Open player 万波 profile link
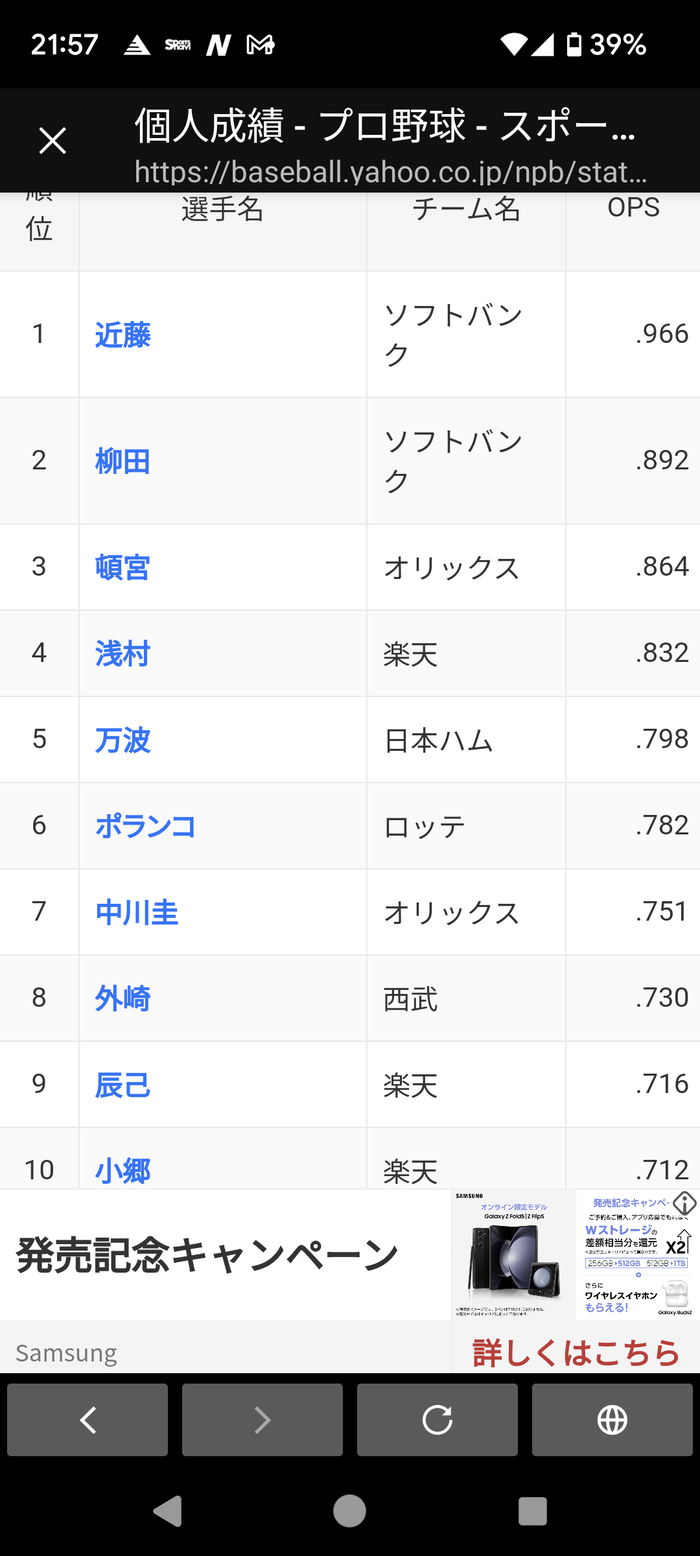The image size is (700, 1556). [123, 740]
